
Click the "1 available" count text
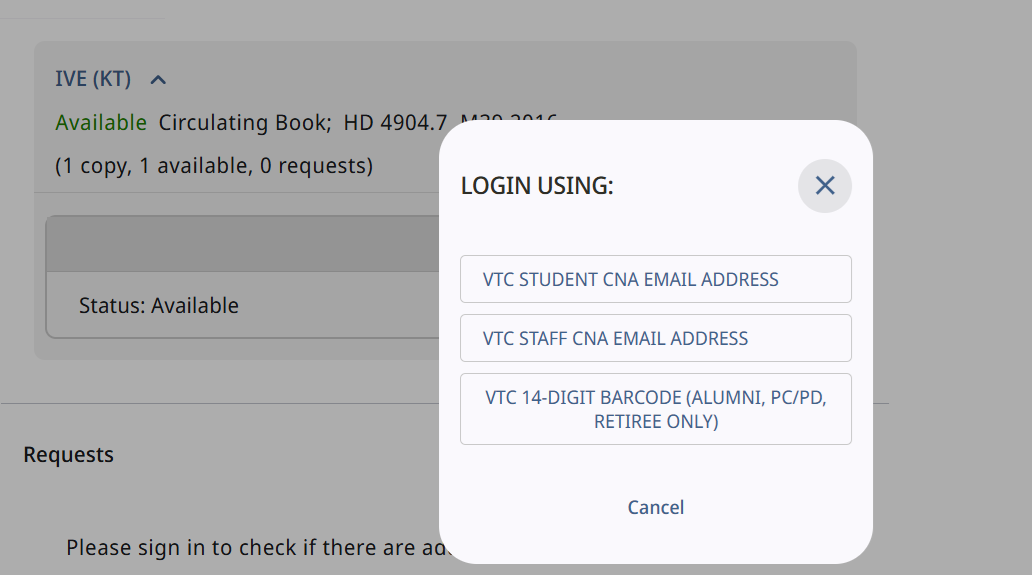pos(194,166)
